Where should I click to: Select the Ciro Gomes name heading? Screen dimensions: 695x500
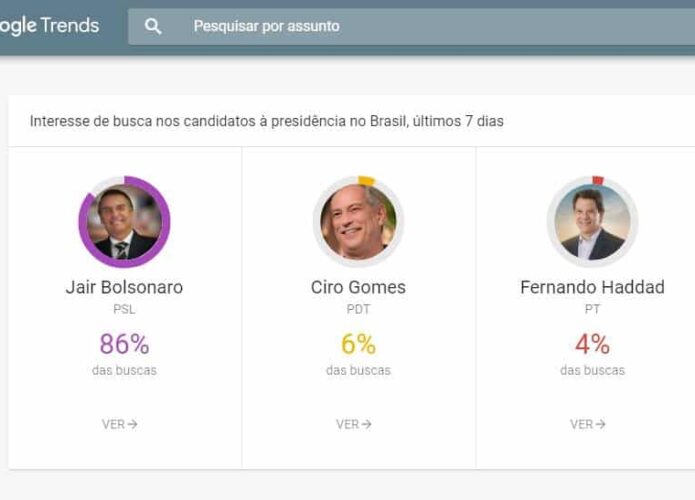(358, 287)
